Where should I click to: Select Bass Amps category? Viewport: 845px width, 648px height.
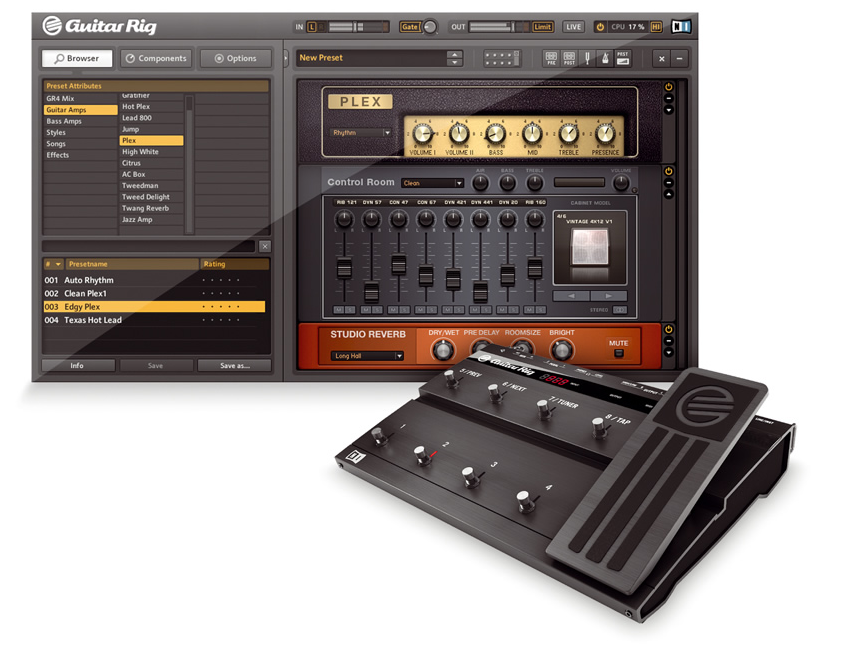click(x=80, y=121)
